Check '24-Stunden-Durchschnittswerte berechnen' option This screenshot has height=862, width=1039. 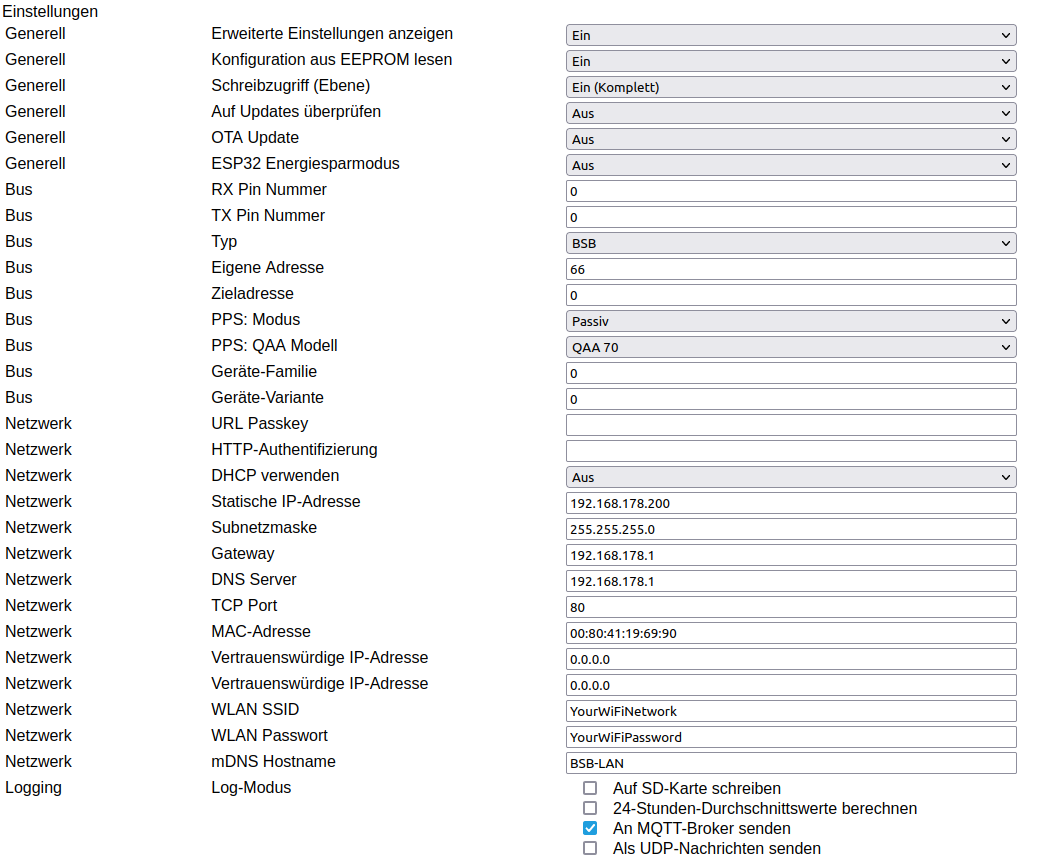tap(590, 808)
